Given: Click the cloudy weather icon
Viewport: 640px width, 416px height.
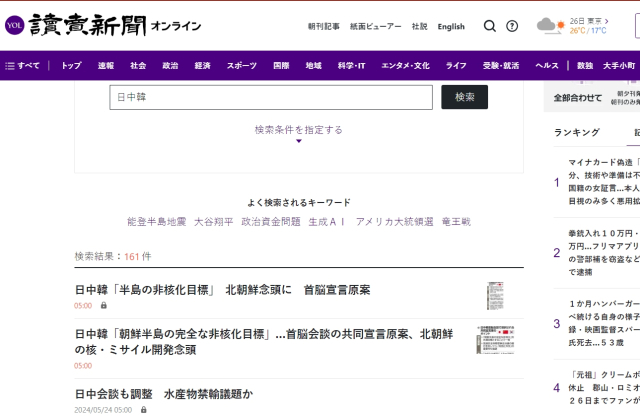Looking at the screenshot, I should [550, 25].
